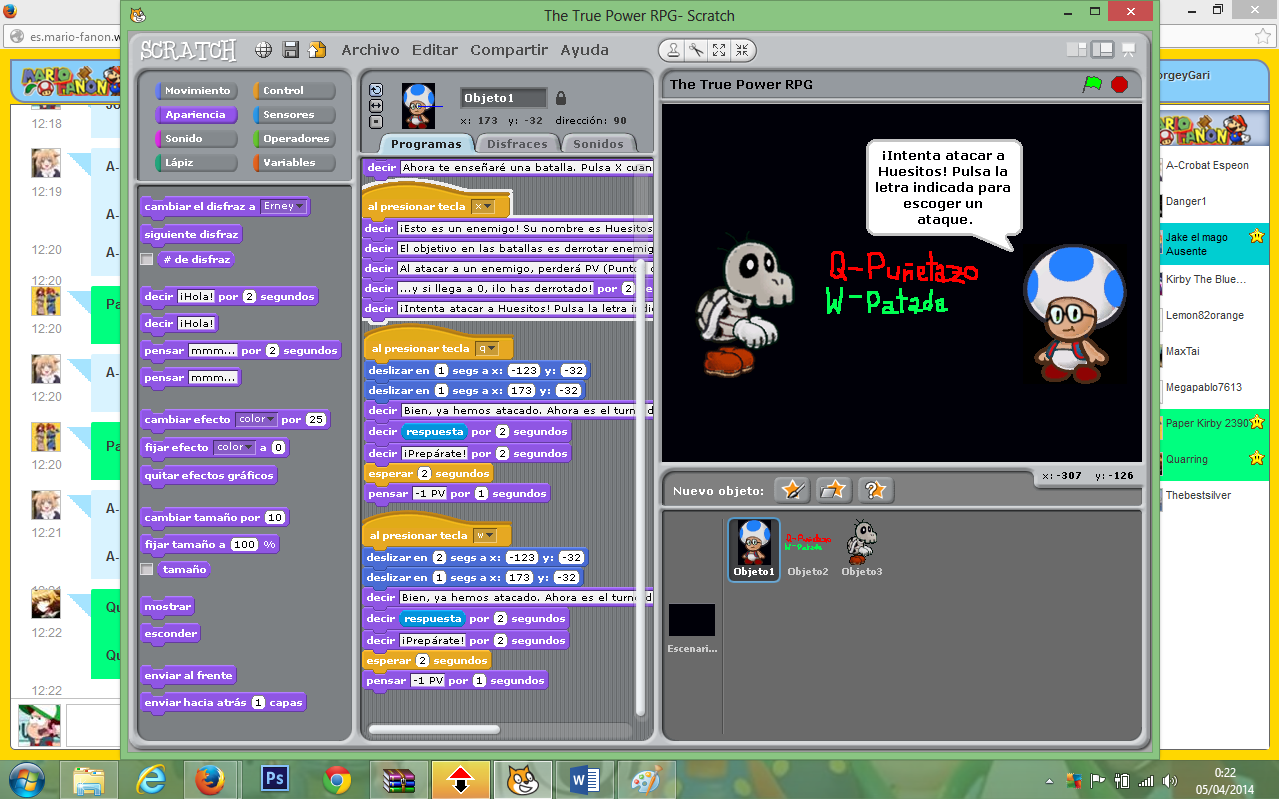
Task: Choose new sprite from file
Action: 834,490
